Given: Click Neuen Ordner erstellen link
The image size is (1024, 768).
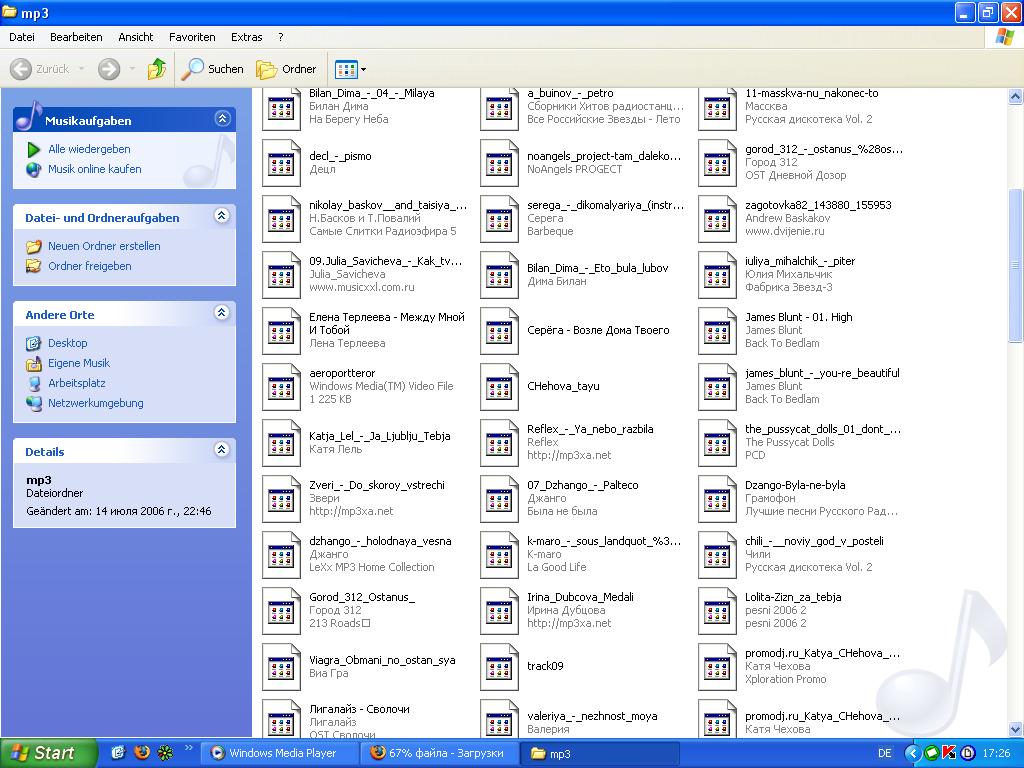Looking at the screenshot, I should click(104, 246).
